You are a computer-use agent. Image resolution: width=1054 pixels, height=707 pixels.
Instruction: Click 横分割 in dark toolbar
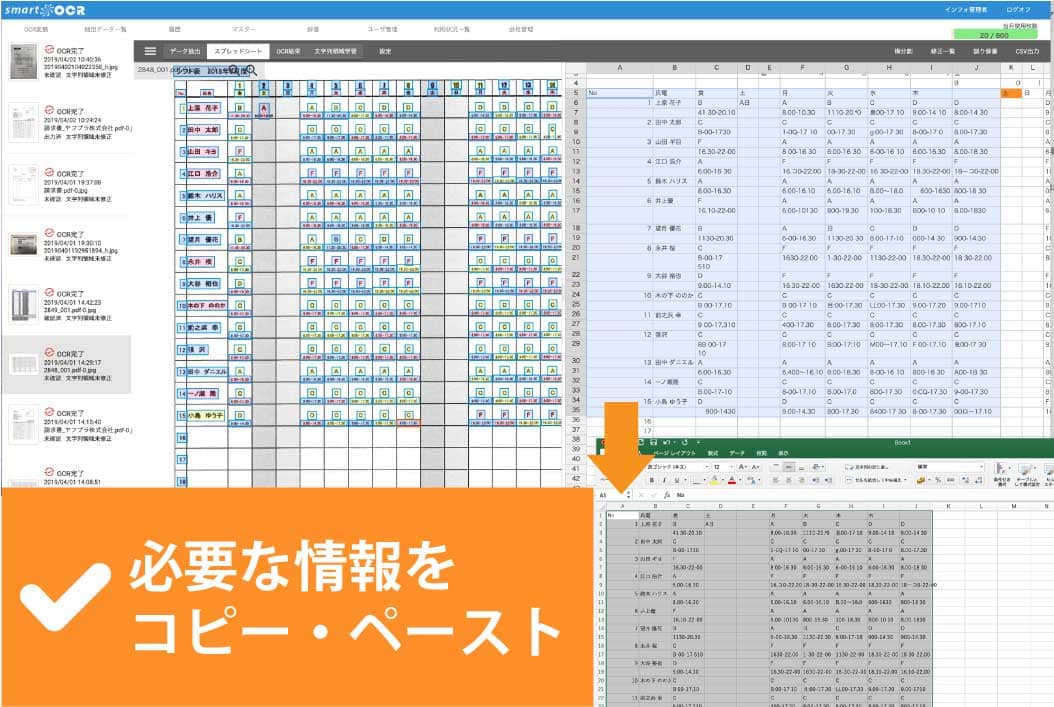click(x=903, y=51)
